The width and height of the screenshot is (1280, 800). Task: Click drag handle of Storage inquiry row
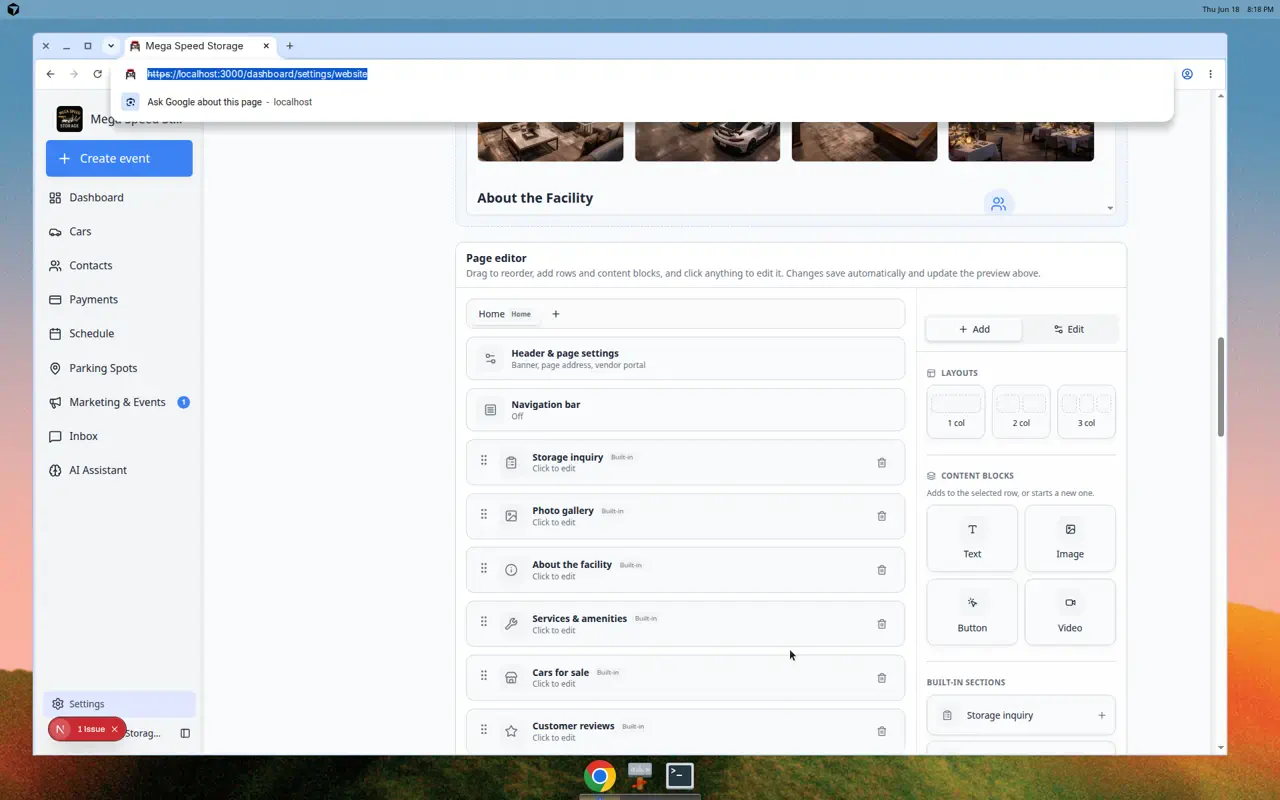click(x=484, y=461)
